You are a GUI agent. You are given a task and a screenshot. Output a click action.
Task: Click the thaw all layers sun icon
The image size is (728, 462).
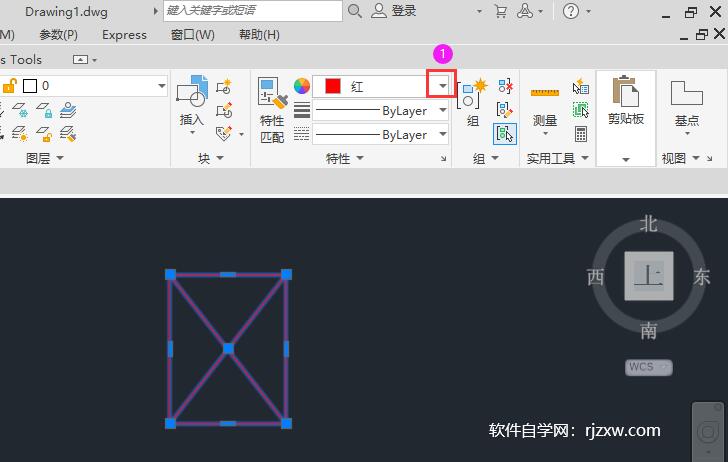coord(20,134)
